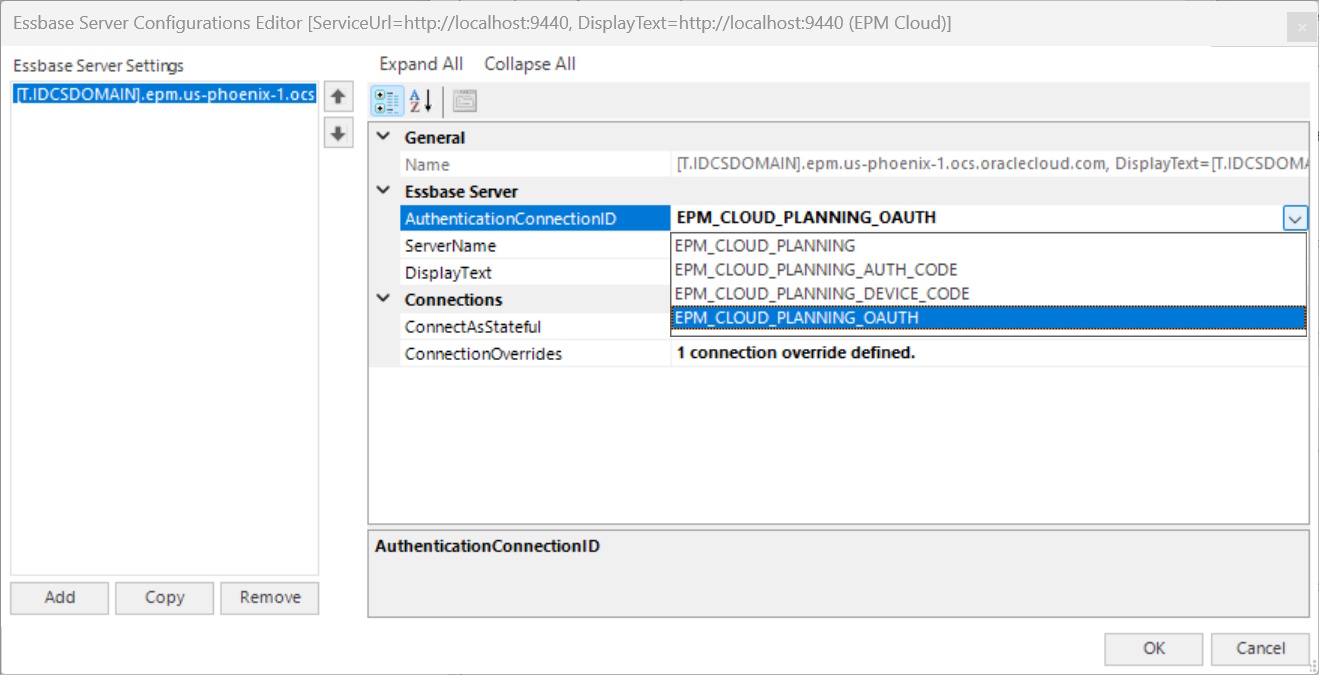This screenshot has width=1319, height=675.
Task: Collapse the Essbase Server category
Action: (x=384, y=191)
